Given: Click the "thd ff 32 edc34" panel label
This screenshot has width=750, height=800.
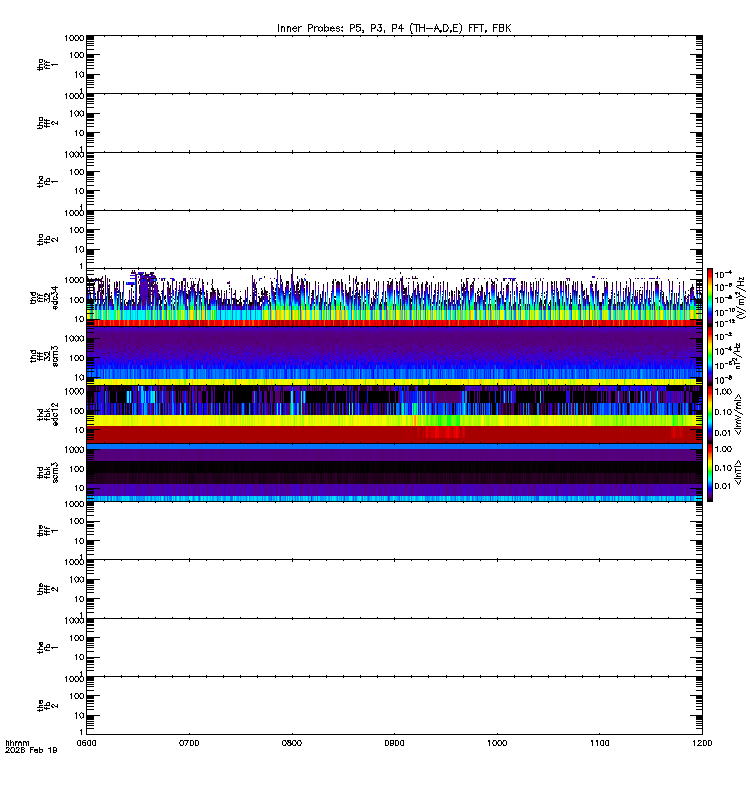Looking at the screenshot, I should pyautogui.click(x=44, y=297).
